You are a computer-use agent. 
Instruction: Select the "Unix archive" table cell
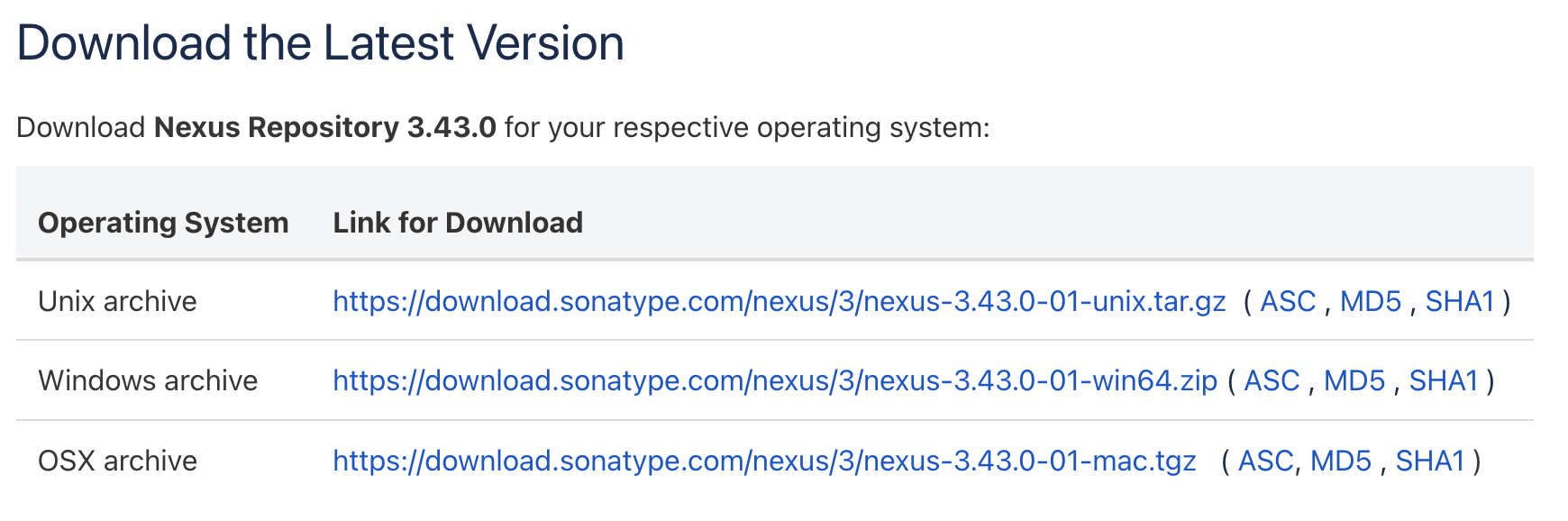[x=117, y=301]
